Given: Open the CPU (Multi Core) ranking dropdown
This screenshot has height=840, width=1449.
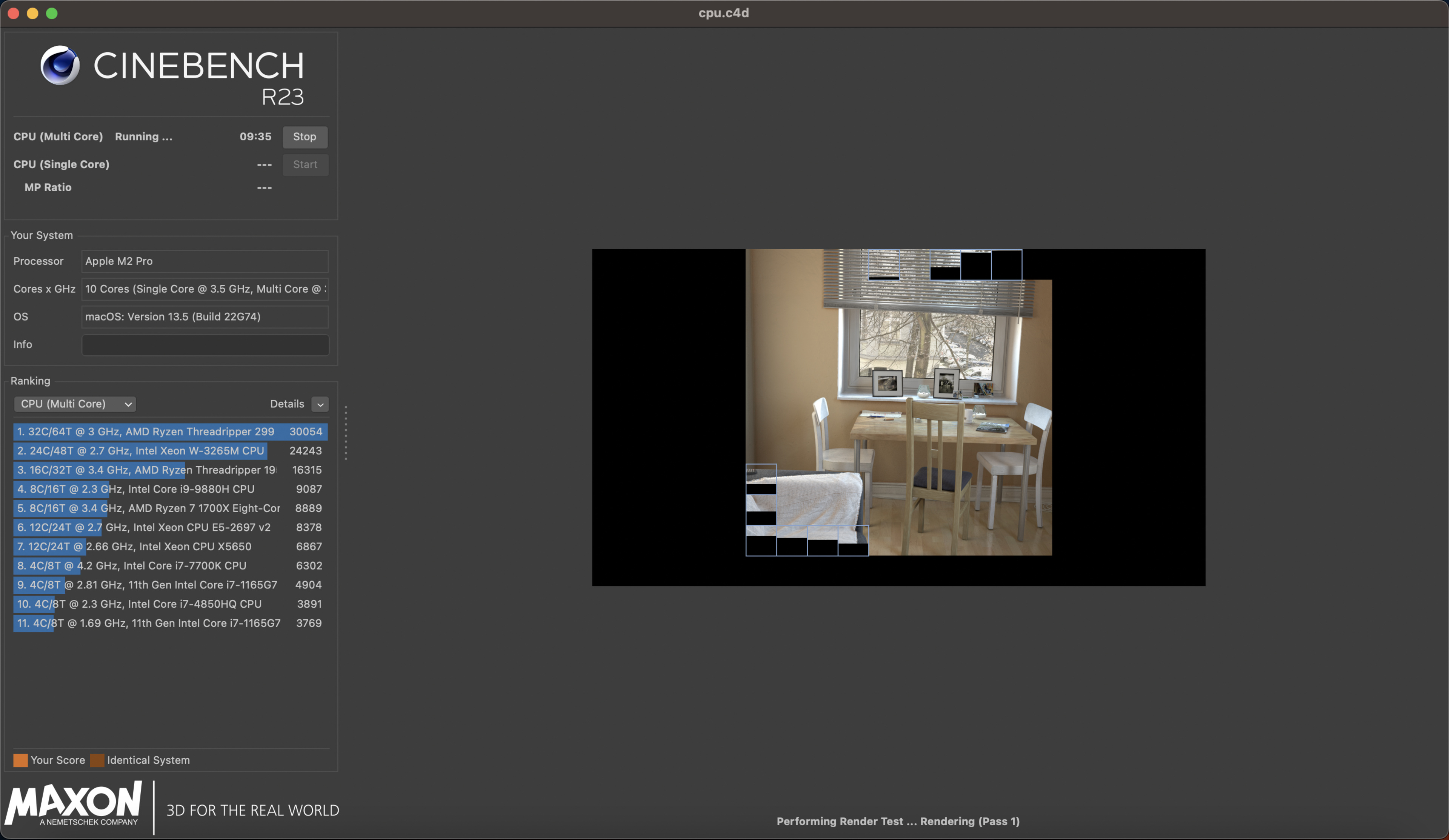Looking at the screenshot, I should click(75, 404).
